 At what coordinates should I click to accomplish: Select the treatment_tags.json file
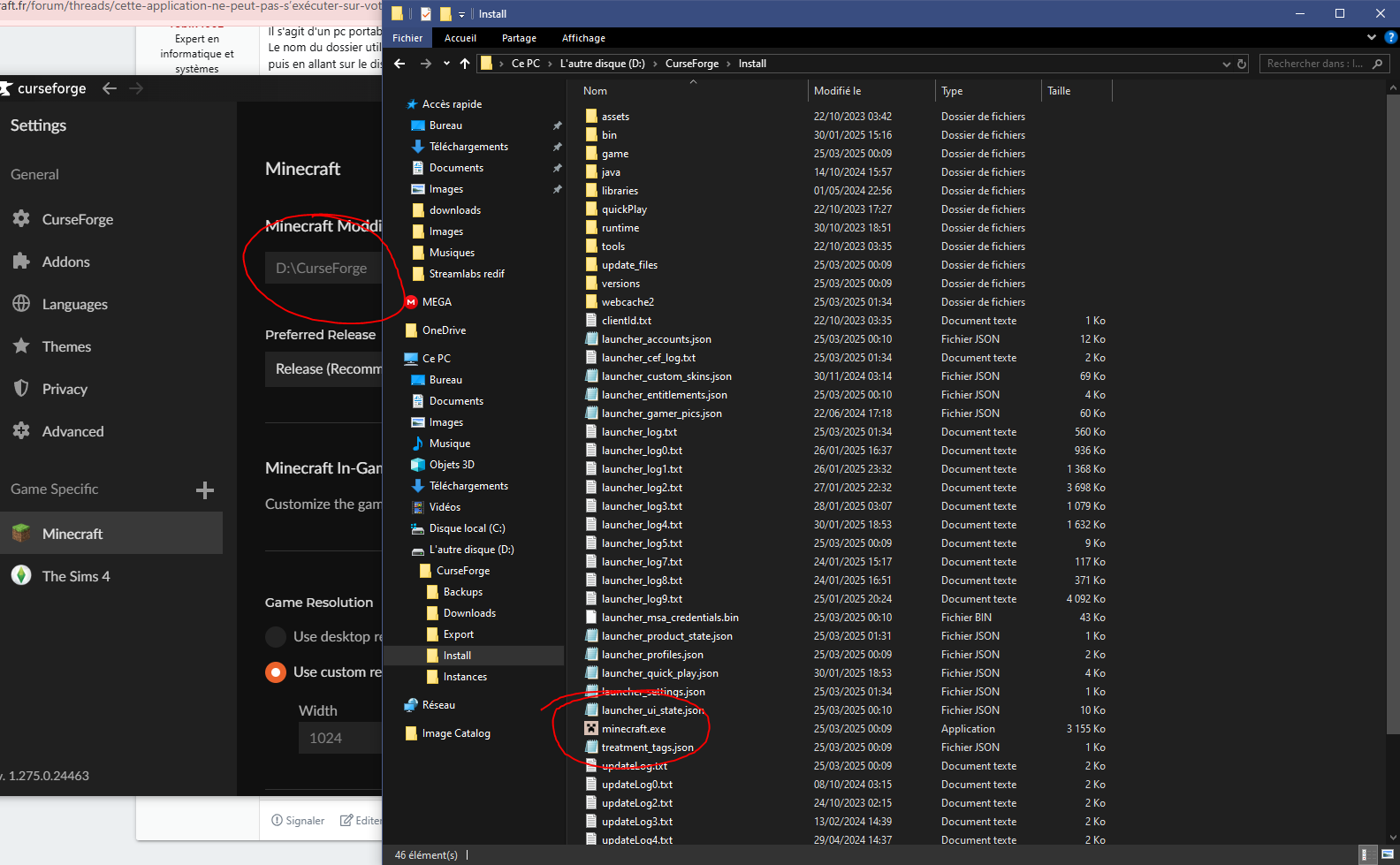pos(648,747)
